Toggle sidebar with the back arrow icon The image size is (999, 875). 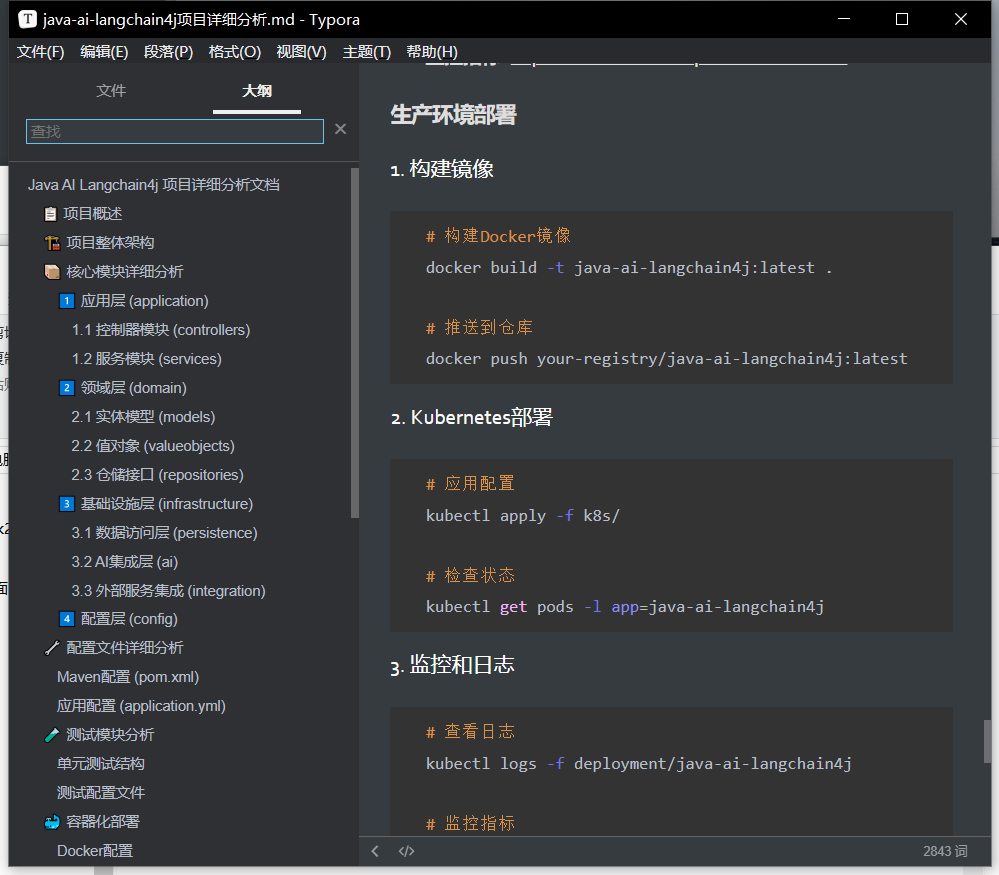coord(375,851)
